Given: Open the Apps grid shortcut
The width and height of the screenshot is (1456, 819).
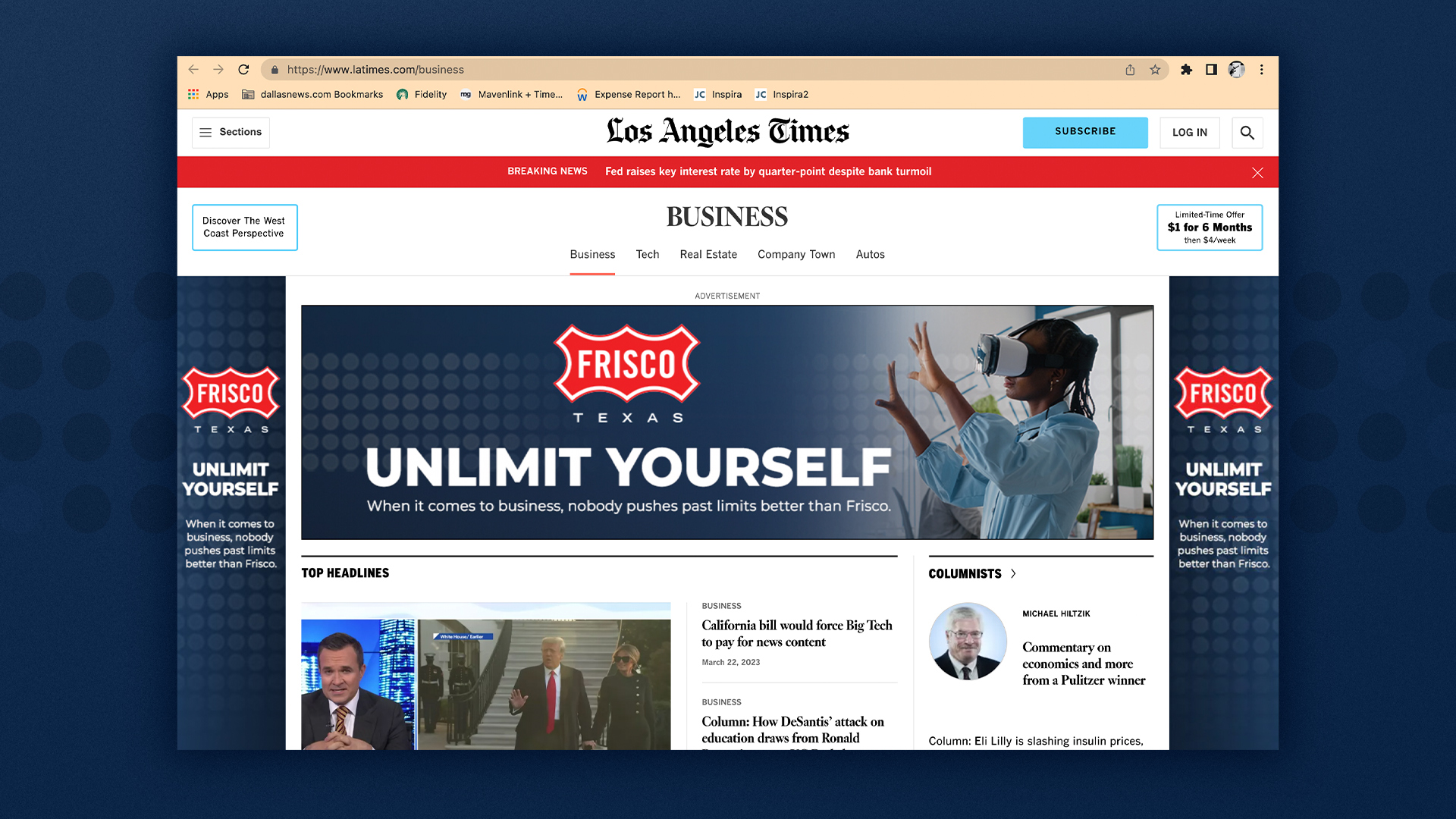Looking at the screenshot, I should pyautogui.click(x=208, y=95).
